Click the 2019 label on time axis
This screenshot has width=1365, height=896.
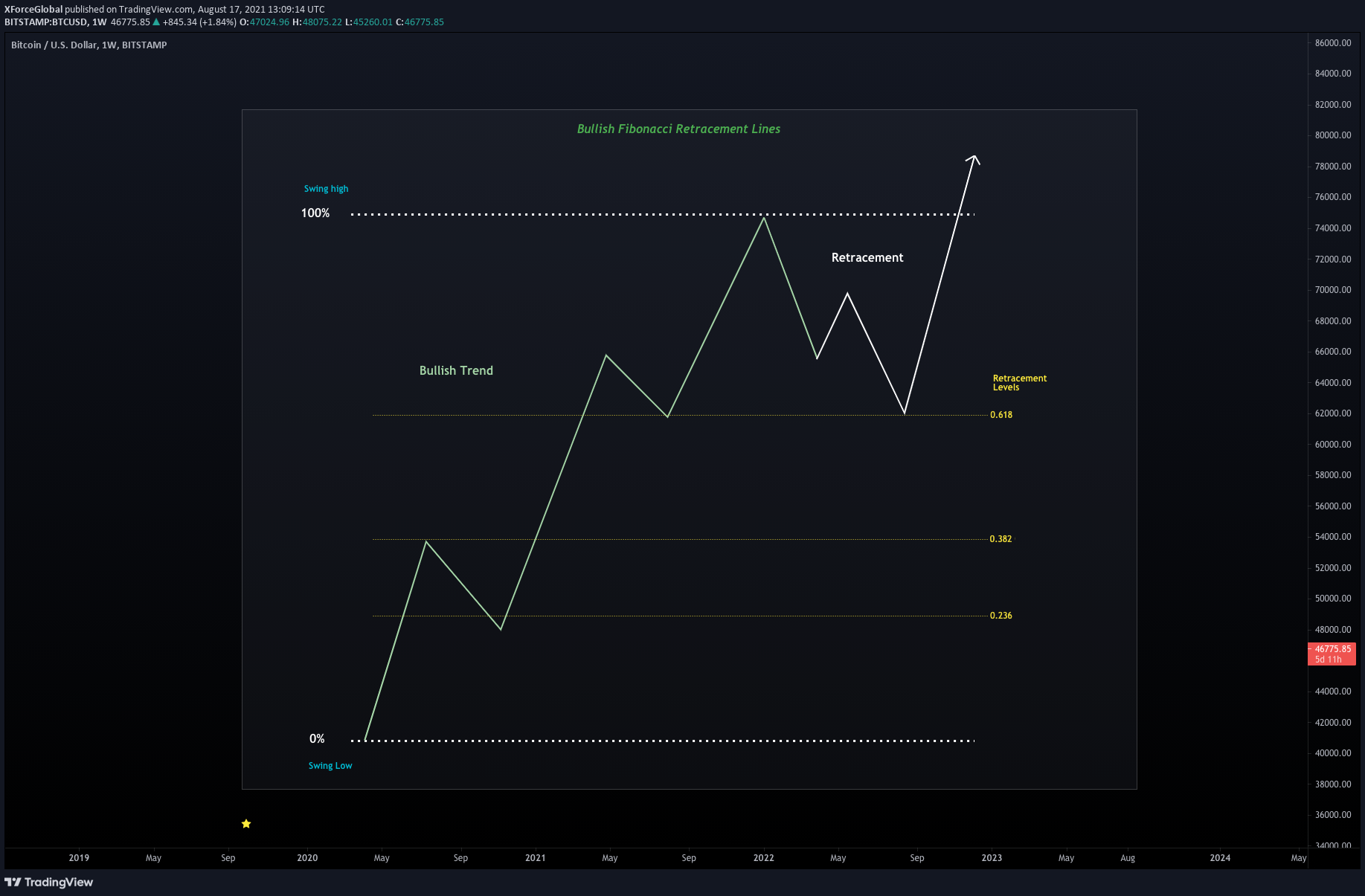(x=79, y=858)
